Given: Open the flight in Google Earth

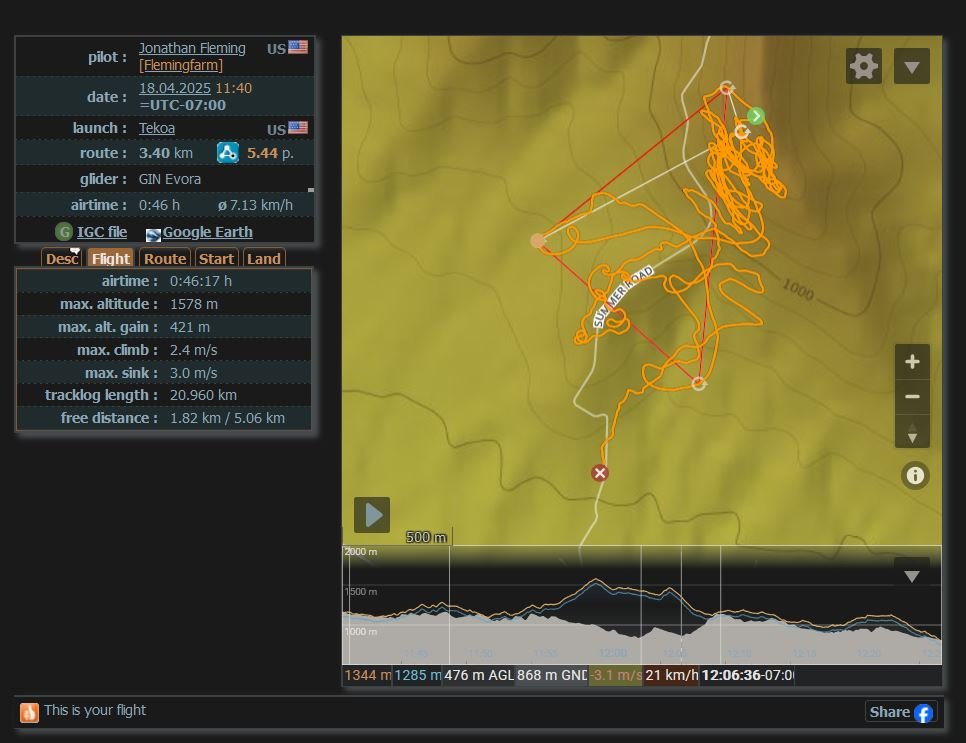Looking at the screenshot, I should [208, 232].
